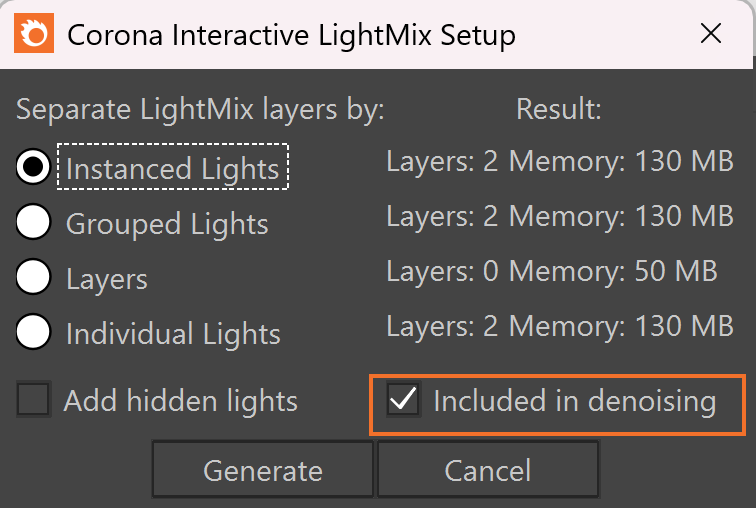Click the Included in denoising label text
This screenshot has width=756, height=508.
coord(575,401)
